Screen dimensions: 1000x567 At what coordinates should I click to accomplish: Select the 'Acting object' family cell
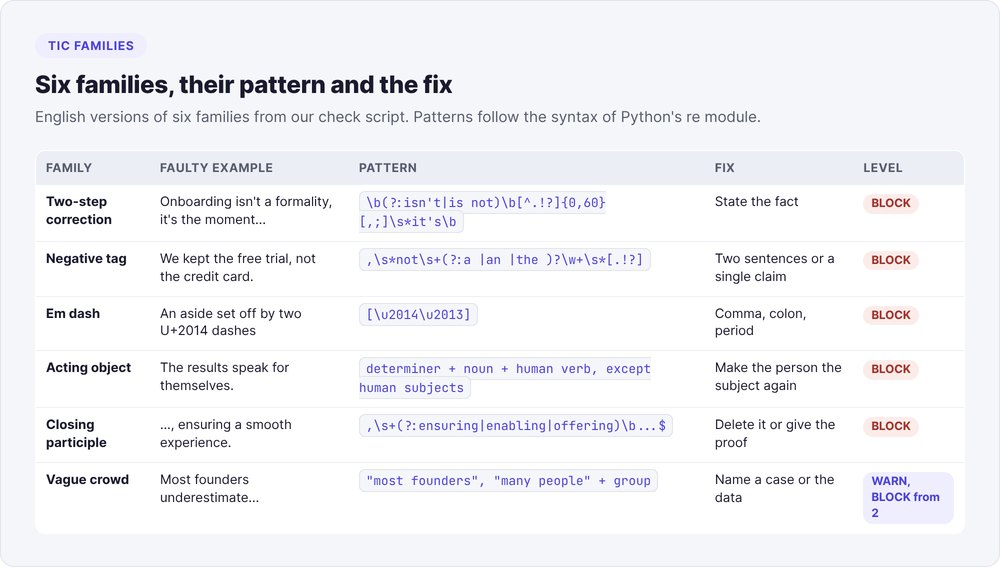pyautogui.click(x=88, y=367)
